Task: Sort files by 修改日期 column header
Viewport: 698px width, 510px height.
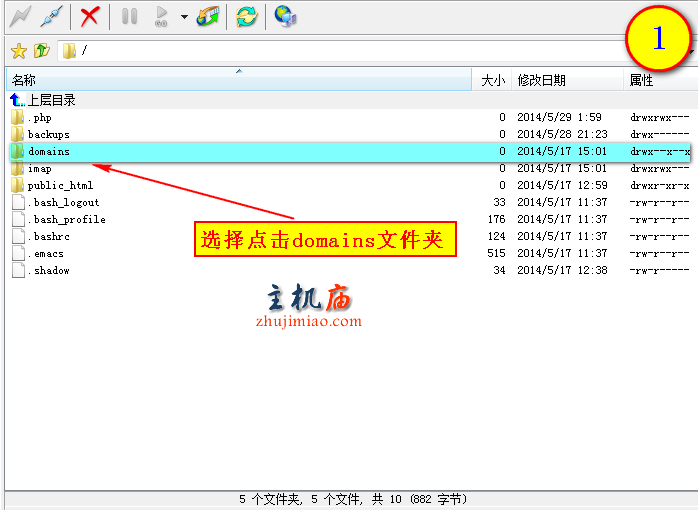Action: pos(568,80)
